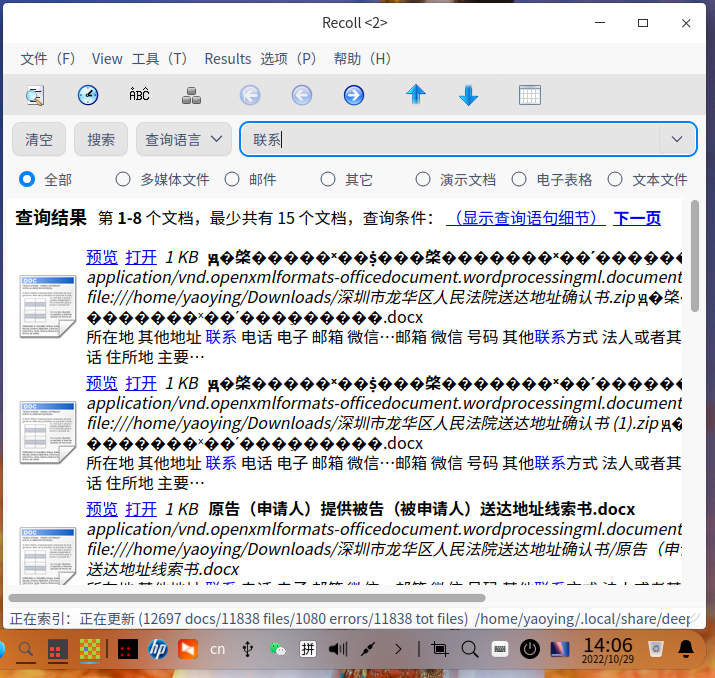Image resolution: width=715 pixels, height=678 pixels.
Task: Go to the next results page arrow
Action: 353,96
